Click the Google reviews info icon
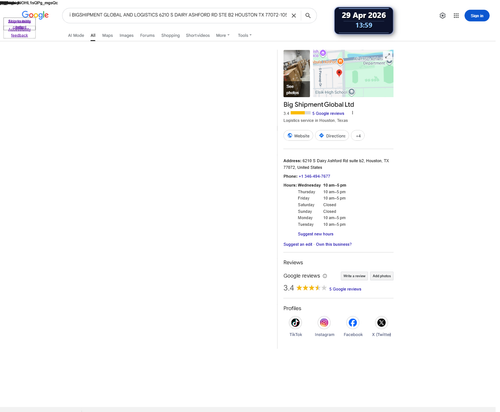This screenshot has height=412, width=500. coord(325,276)
